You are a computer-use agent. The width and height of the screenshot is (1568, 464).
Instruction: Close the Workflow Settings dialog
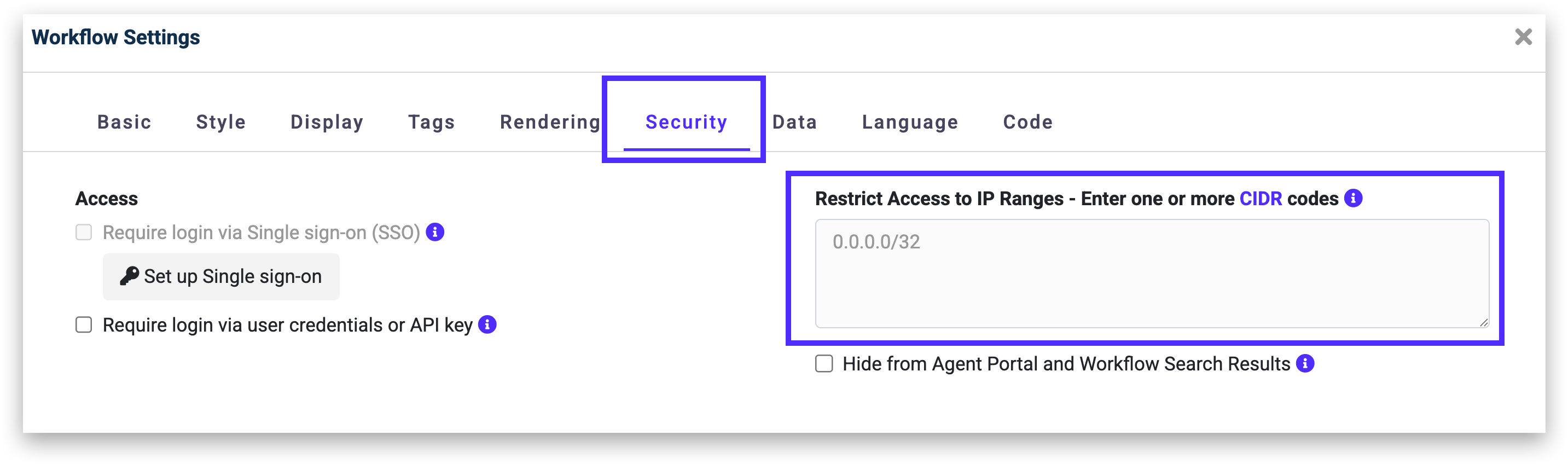point(1523,37)
